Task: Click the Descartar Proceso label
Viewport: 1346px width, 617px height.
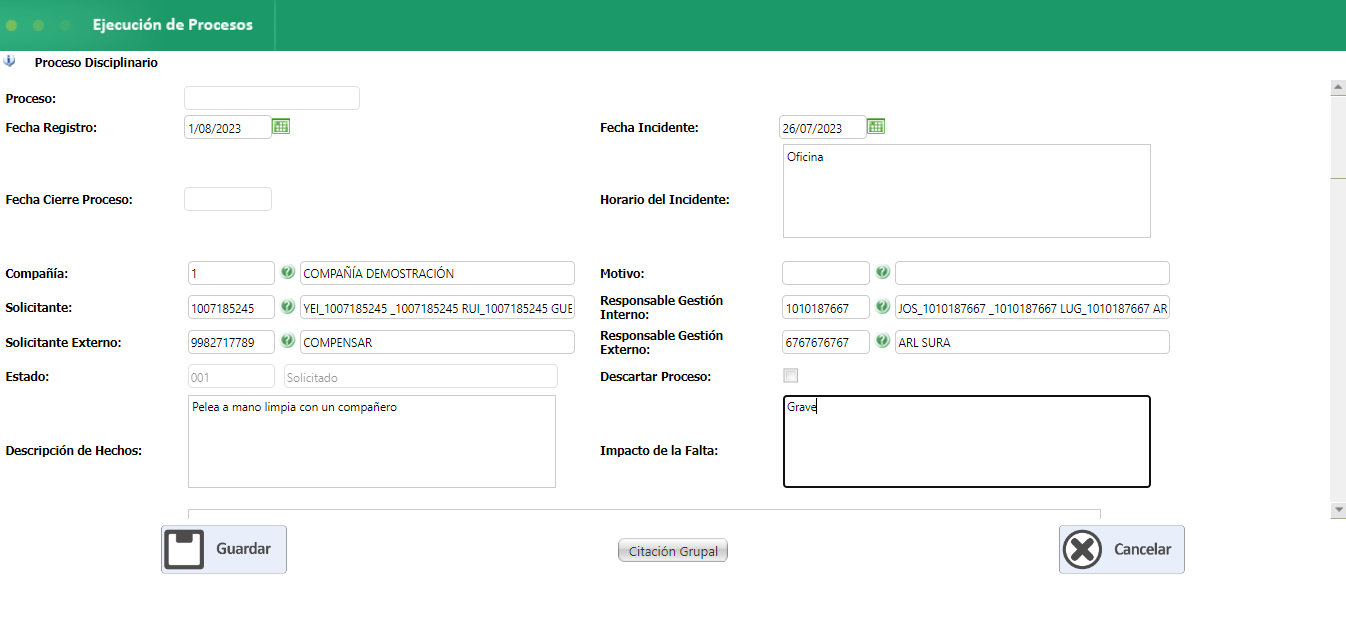Action: tap(655, 376)
